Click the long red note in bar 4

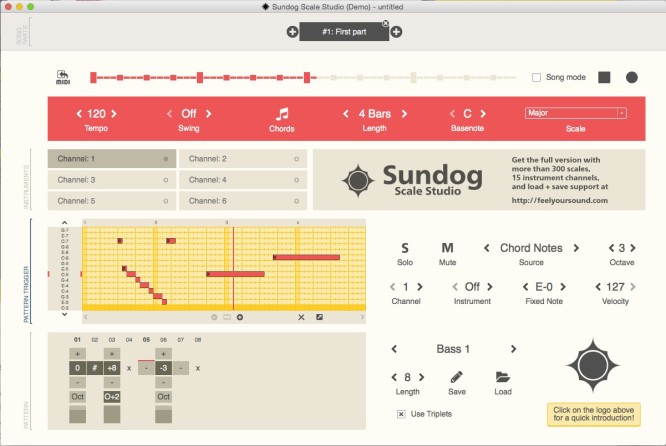tap(306, 257)
